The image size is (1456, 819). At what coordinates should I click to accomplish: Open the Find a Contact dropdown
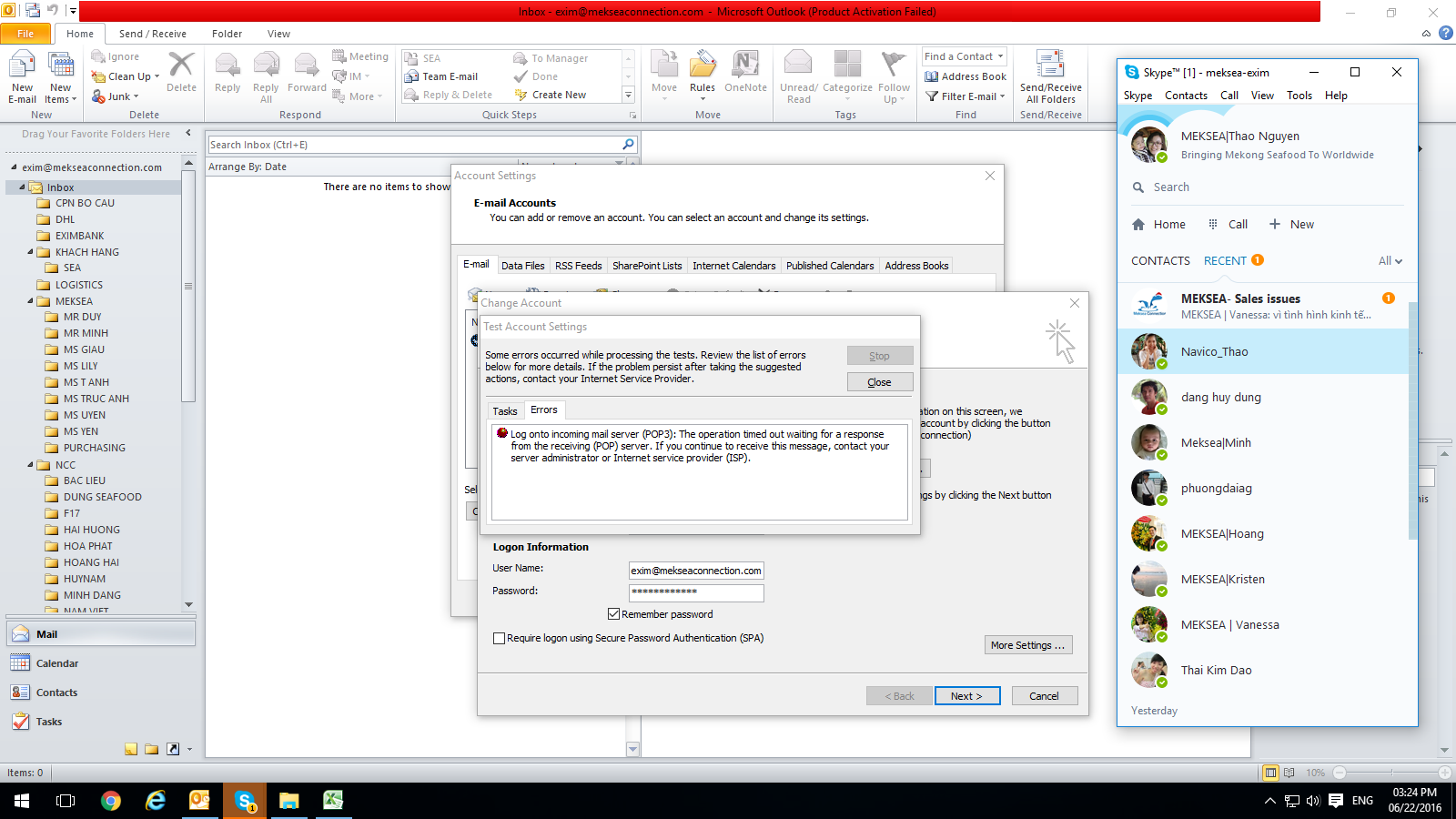(1000, 56)
